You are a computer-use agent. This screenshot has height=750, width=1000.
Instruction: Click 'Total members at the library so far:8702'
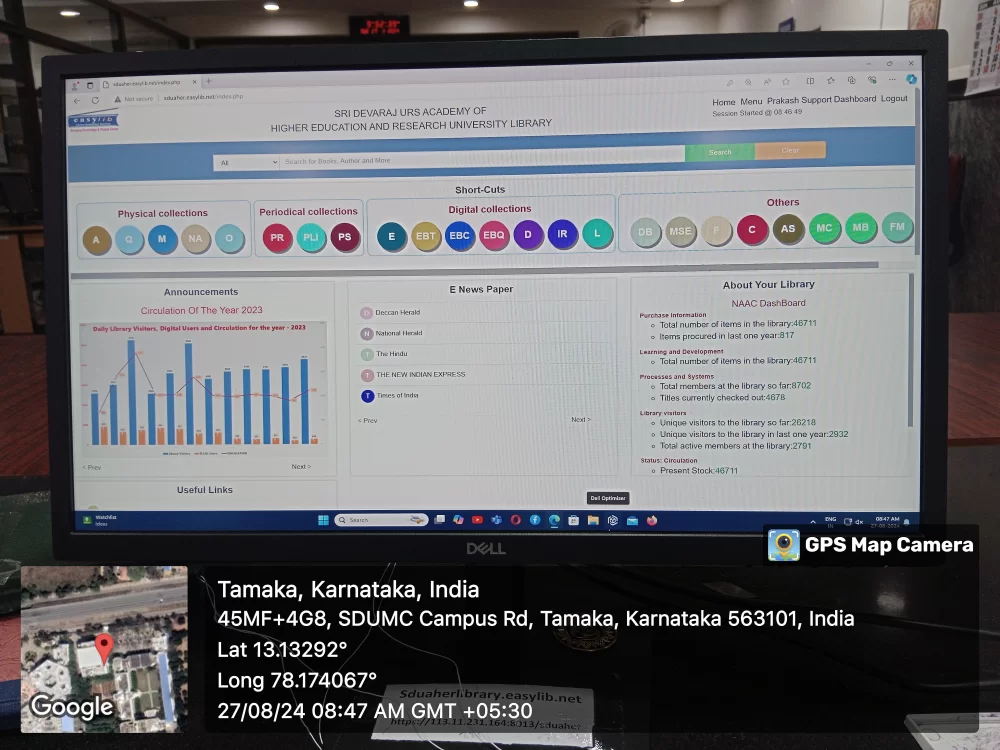[x=735, y=386]
